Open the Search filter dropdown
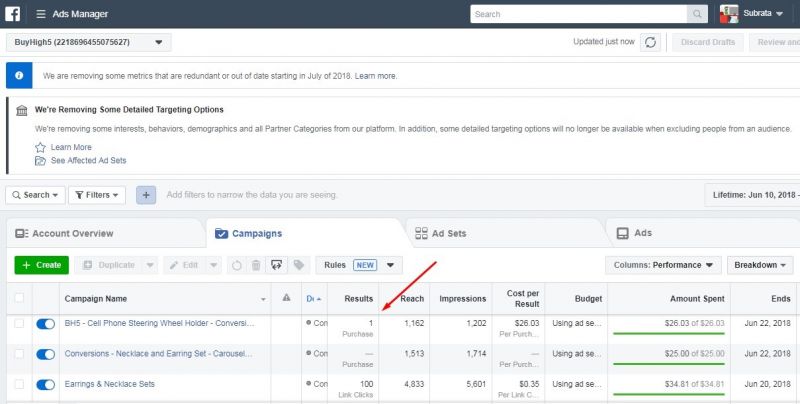 [36, 195]
